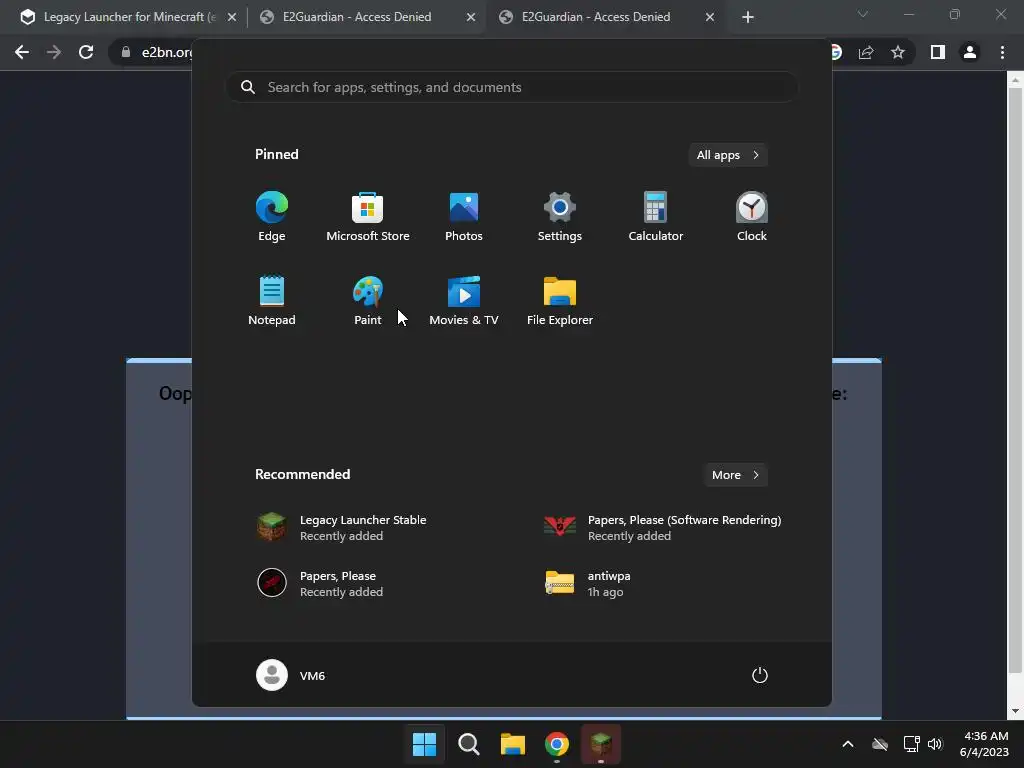Click the forward arrow in Chrome
1024x768 pixels.
click(54, 52)
